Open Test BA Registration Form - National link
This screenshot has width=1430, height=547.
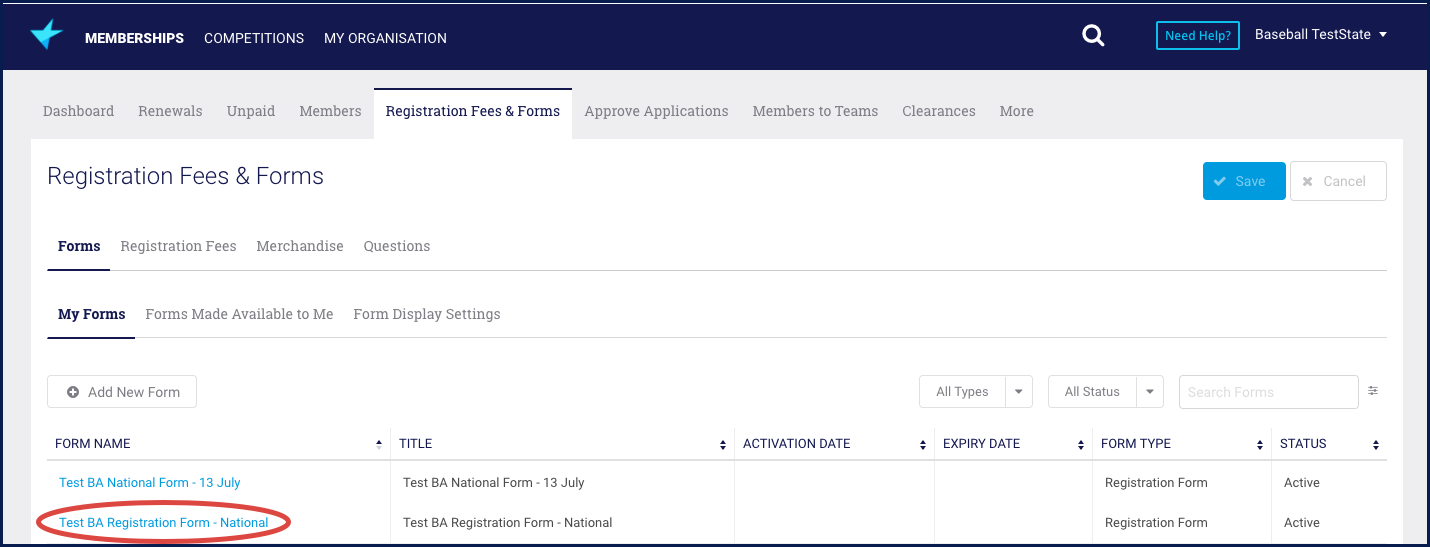pos(164,522)
